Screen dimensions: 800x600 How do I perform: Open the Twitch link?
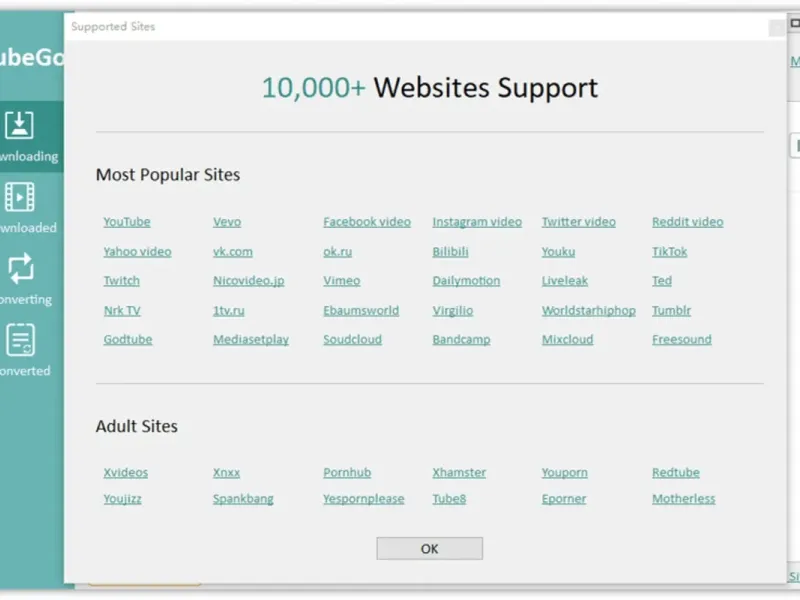pyautogui.click(x=122, y=281)
